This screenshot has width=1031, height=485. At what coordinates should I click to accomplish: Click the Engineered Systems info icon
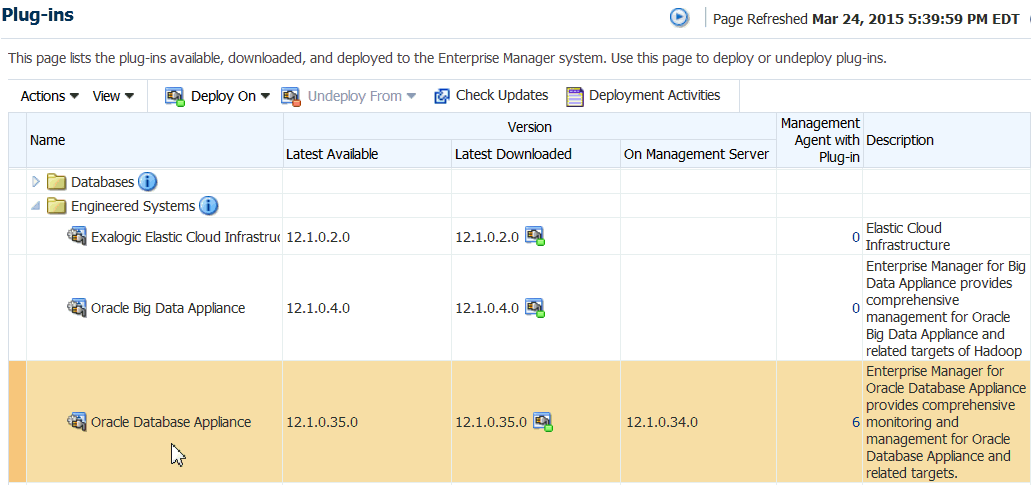click(208, 206)
